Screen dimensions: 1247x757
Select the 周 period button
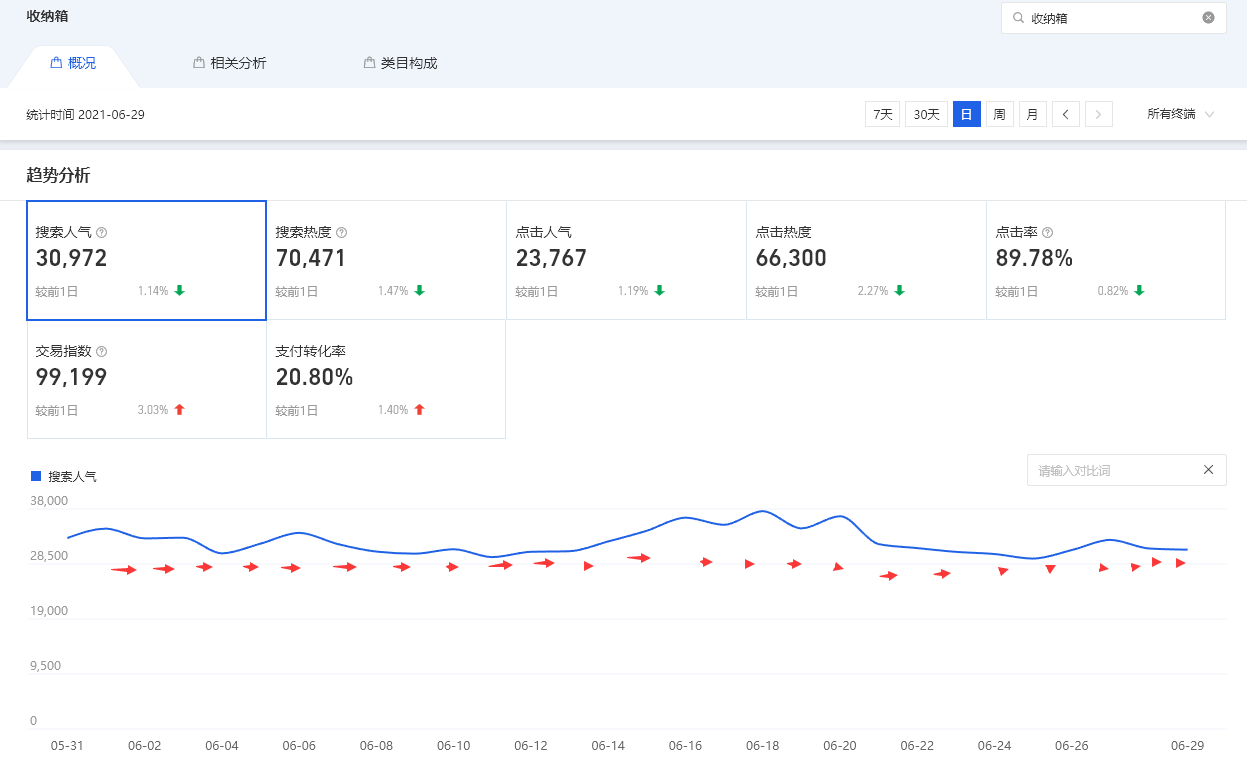pyautogui.click(x=999, y=114)
